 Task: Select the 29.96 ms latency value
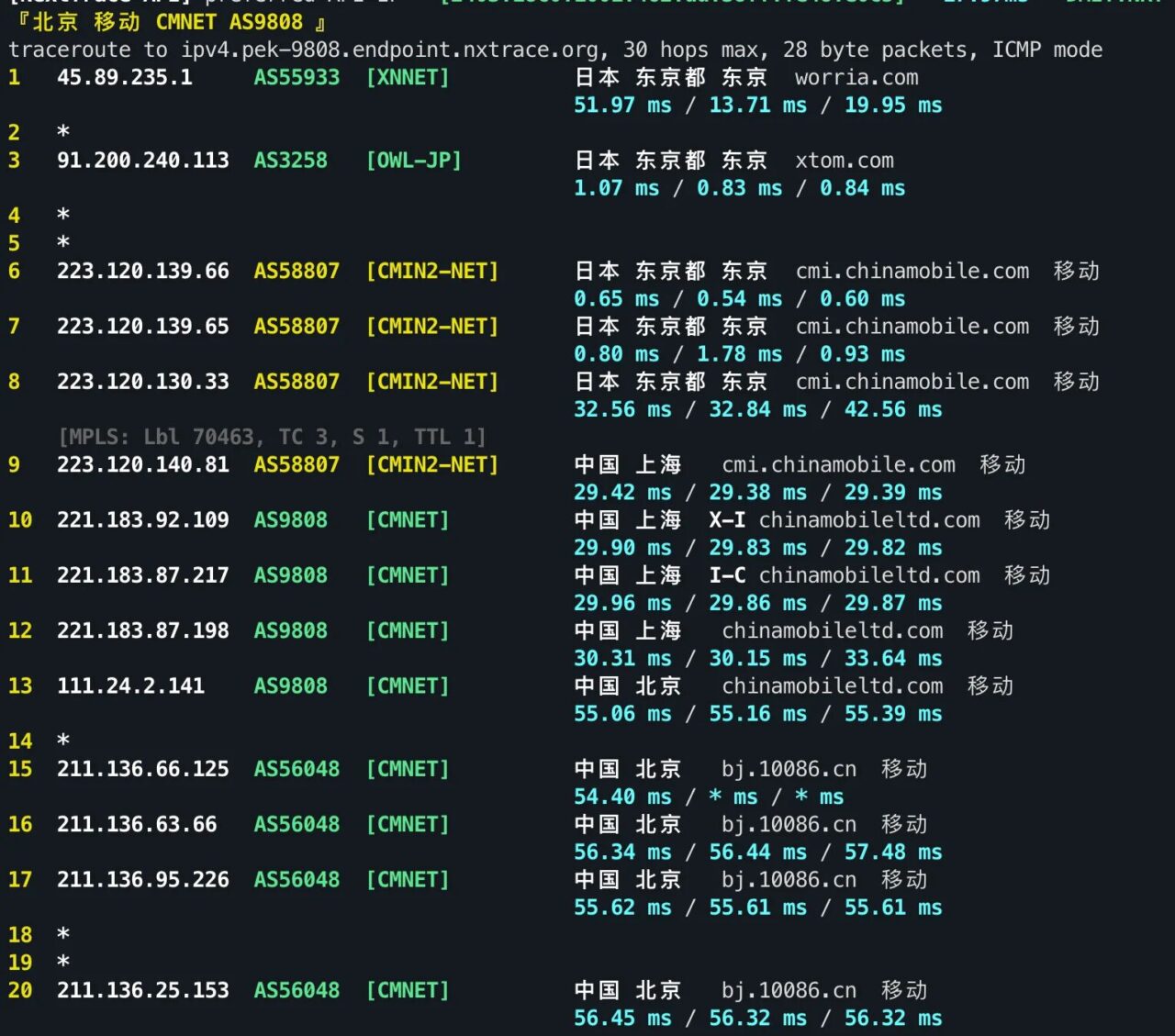pos(622,603)
